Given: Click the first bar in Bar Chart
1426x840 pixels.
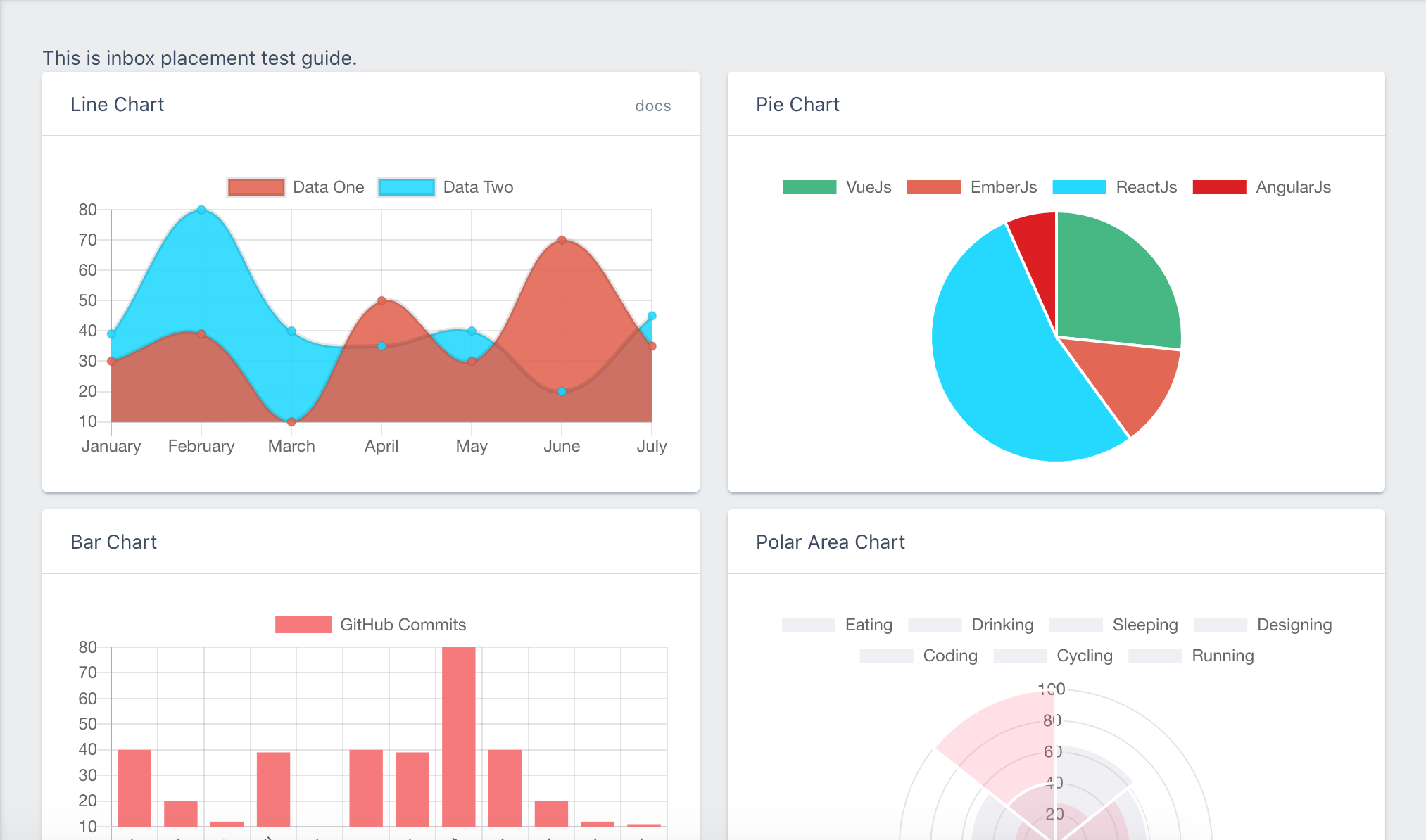Looking at the screenshot, I should pyautogui.click(x=134, y=788).
